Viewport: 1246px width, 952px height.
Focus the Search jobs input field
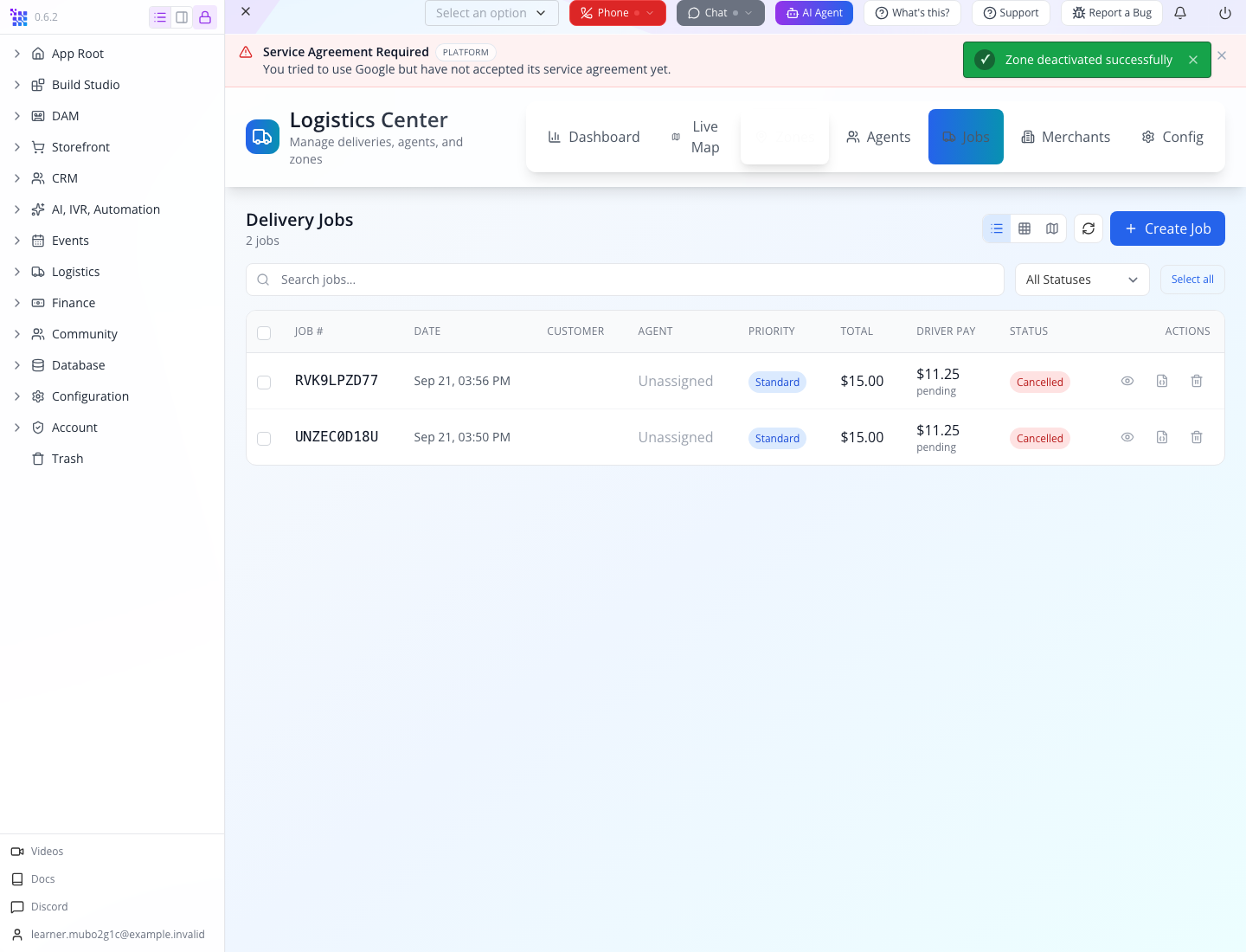point(625,280)
